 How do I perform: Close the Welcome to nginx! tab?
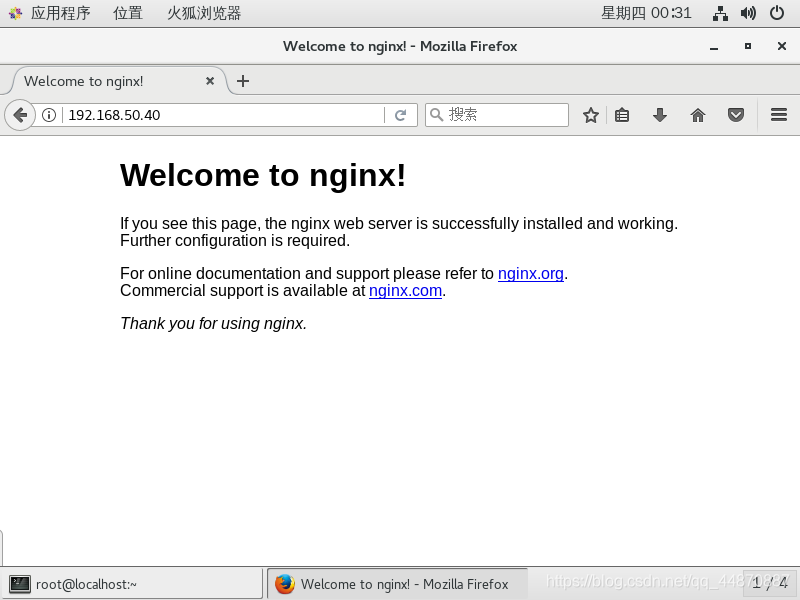coord(210,81)
